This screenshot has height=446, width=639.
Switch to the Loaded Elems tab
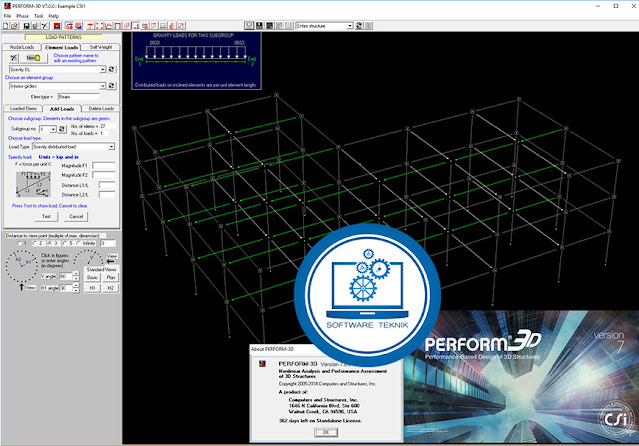(23, 108)
